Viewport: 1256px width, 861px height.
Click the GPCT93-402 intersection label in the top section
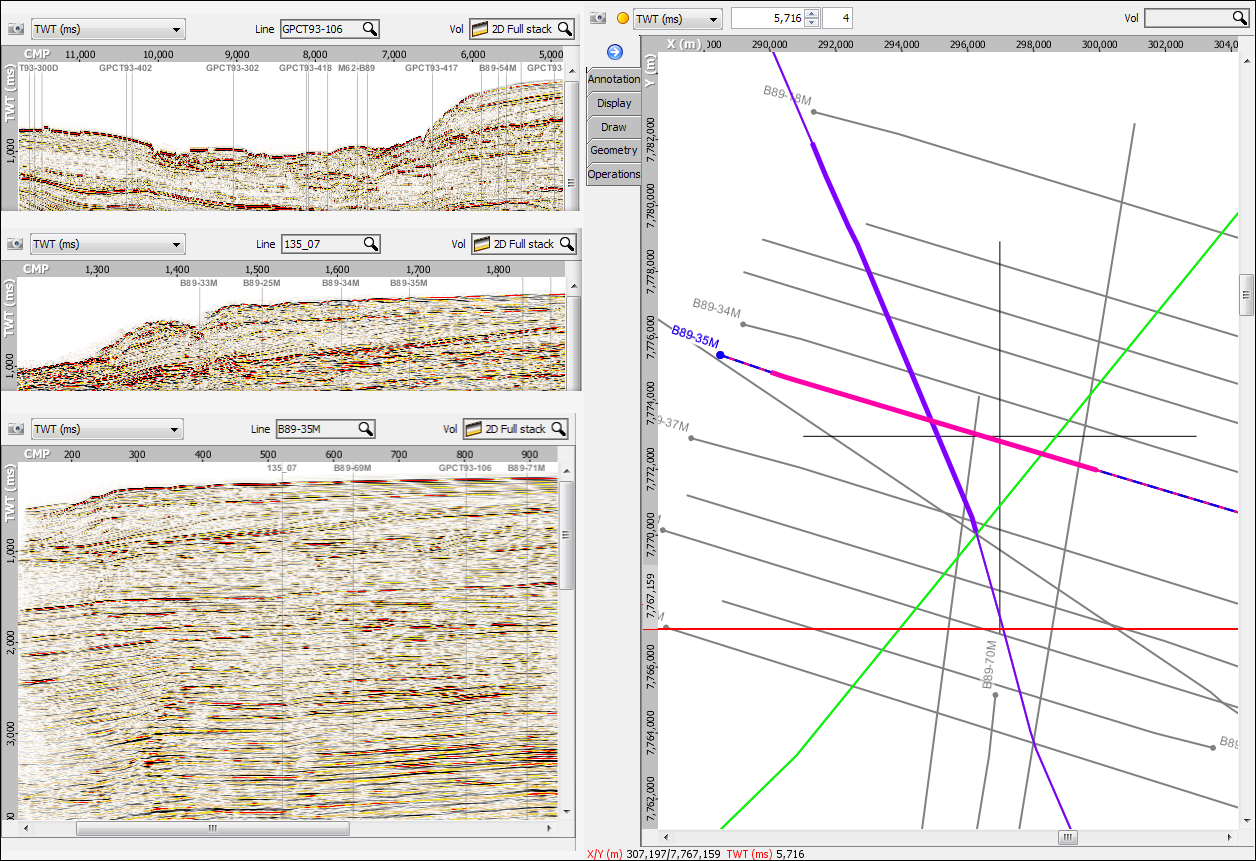point(126,68)
